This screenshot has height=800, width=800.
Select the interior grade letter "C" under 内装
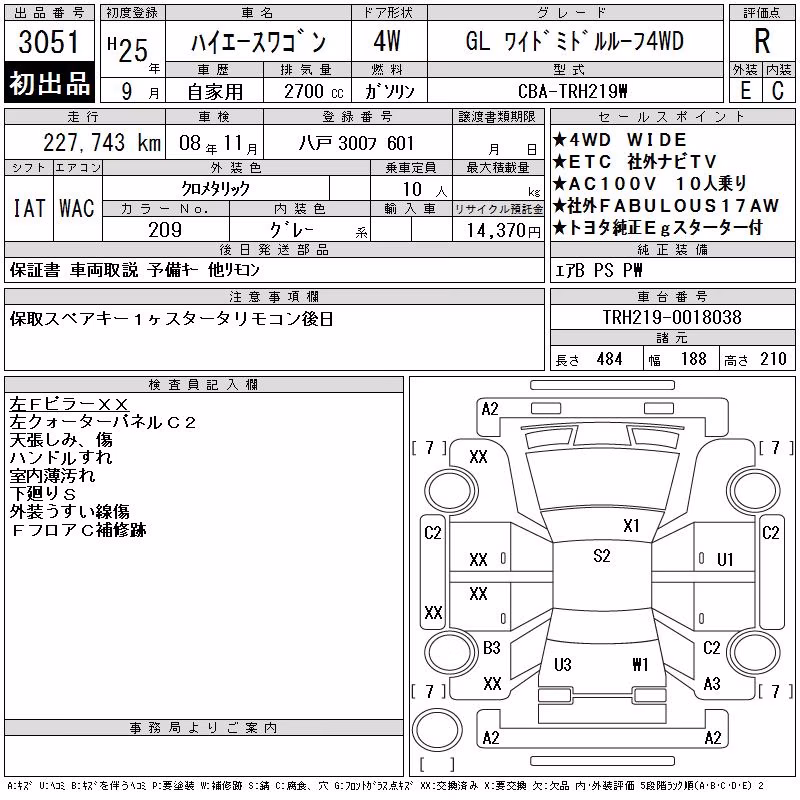(778, 91)
